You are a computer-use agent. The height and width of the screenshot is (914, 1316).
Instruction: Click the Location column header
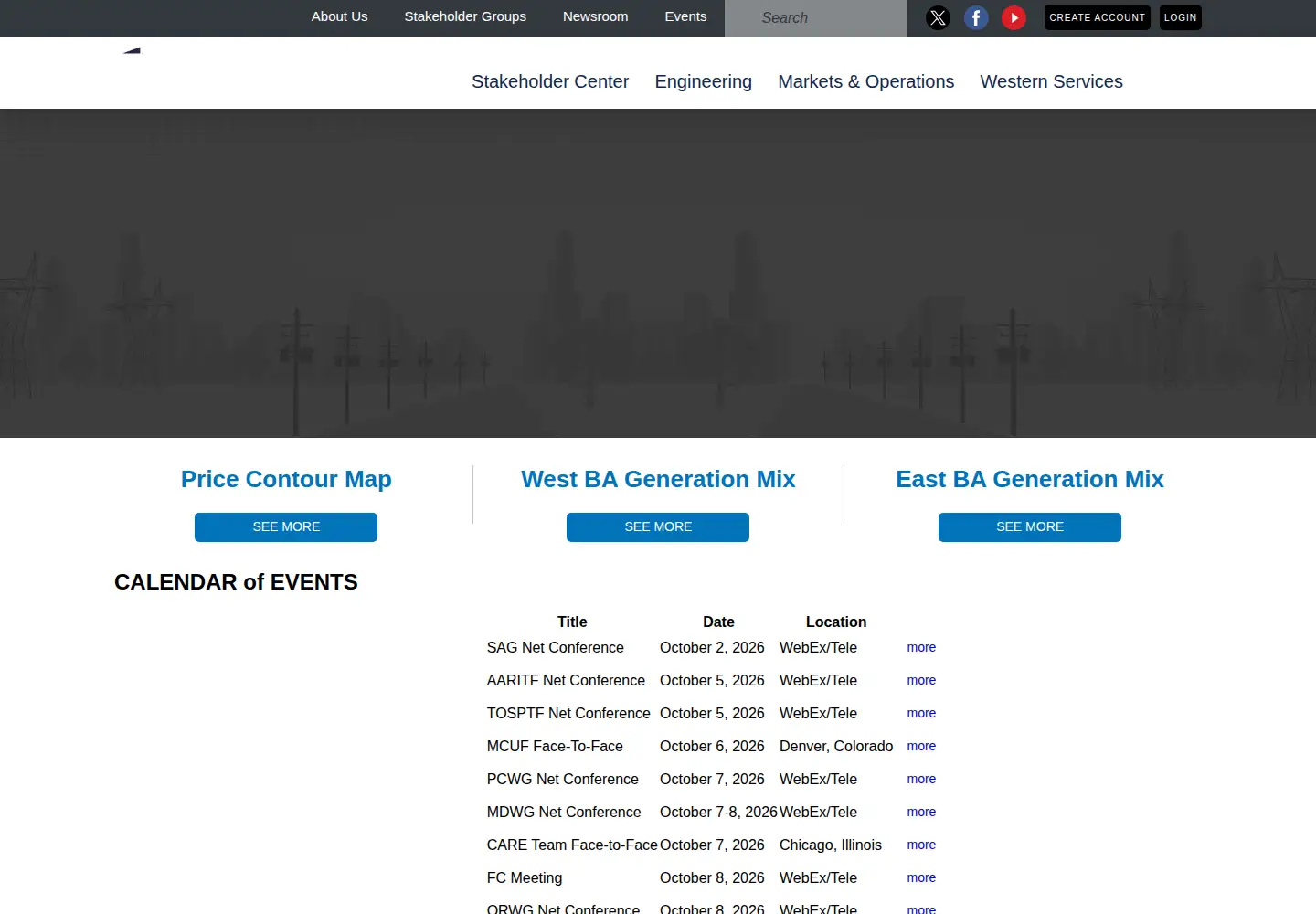click(x=836, y=622)
